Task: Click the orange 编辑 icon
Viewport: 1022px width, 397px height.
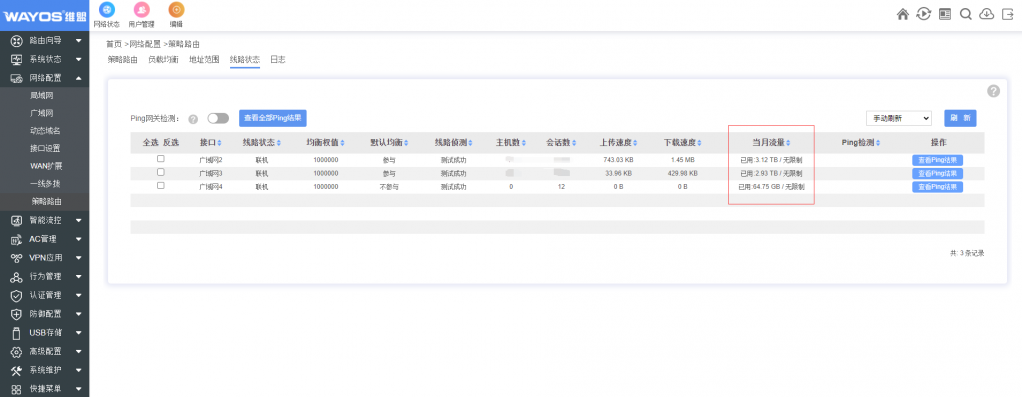Action: [176, 10]
